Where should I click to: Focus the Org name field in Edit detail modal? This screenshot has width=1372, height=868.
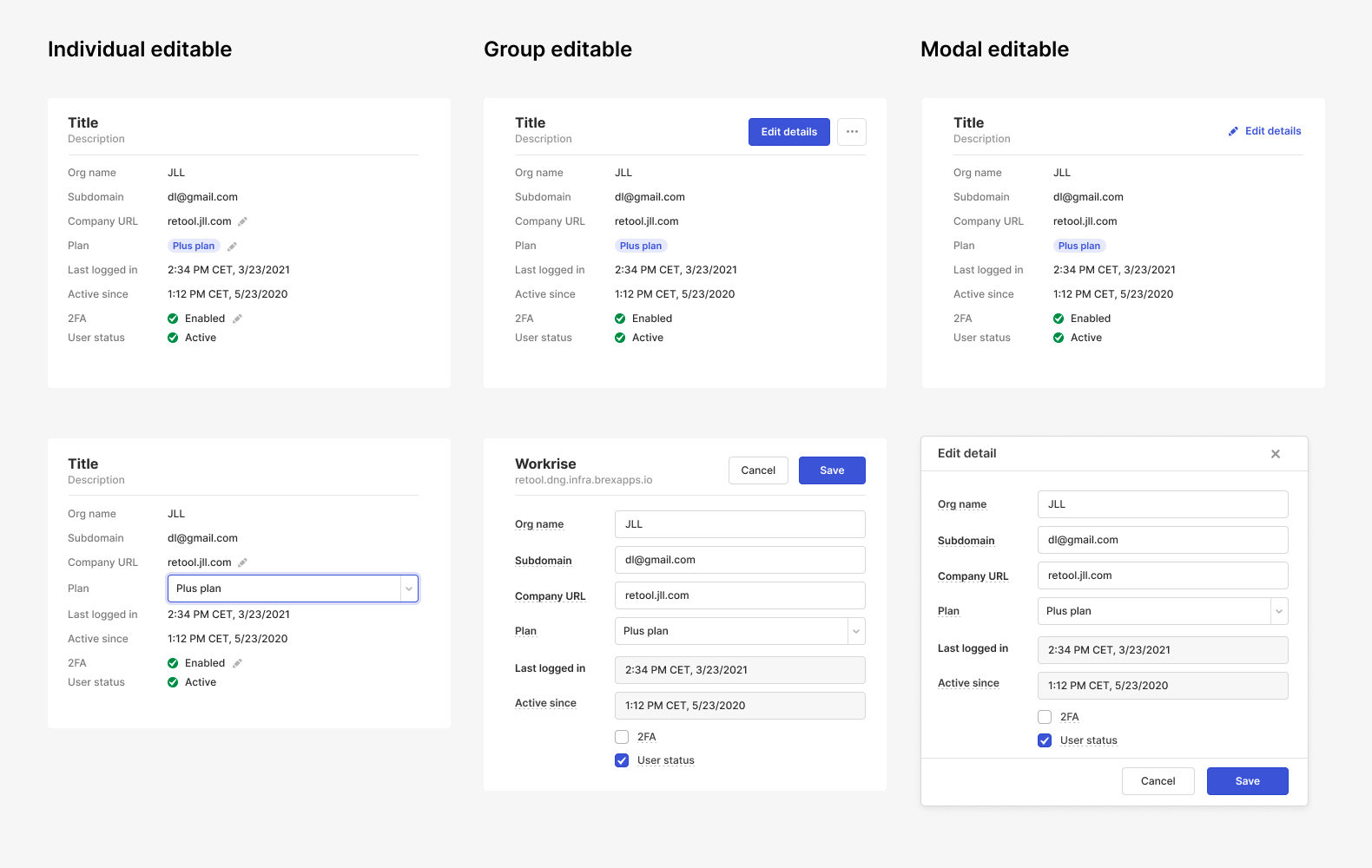1163,504
